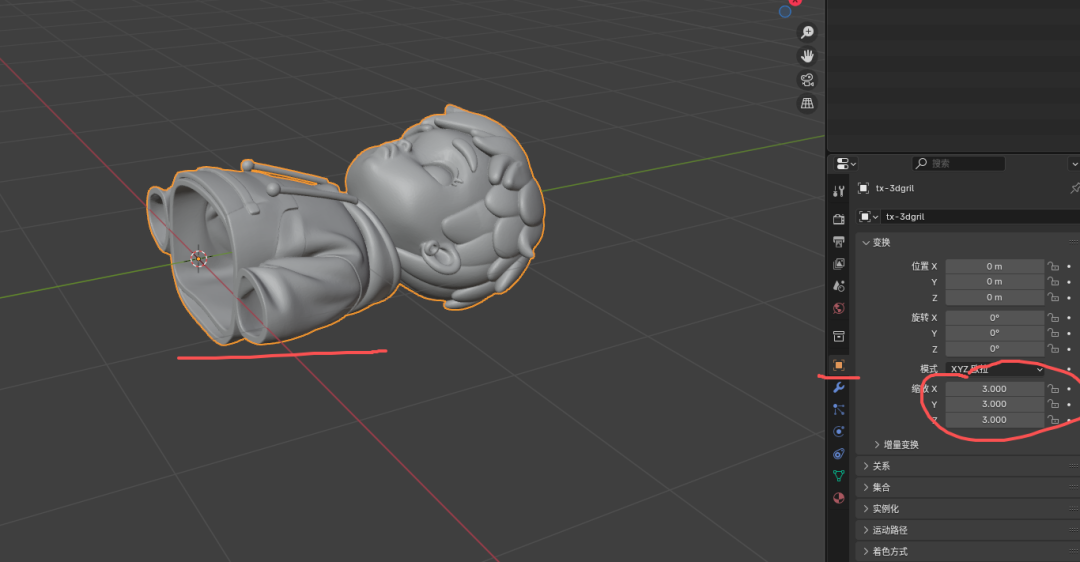Click the 缩放 X value 3.000
The height and width of the screenshot is (562, 1080).
coord(995,389)
